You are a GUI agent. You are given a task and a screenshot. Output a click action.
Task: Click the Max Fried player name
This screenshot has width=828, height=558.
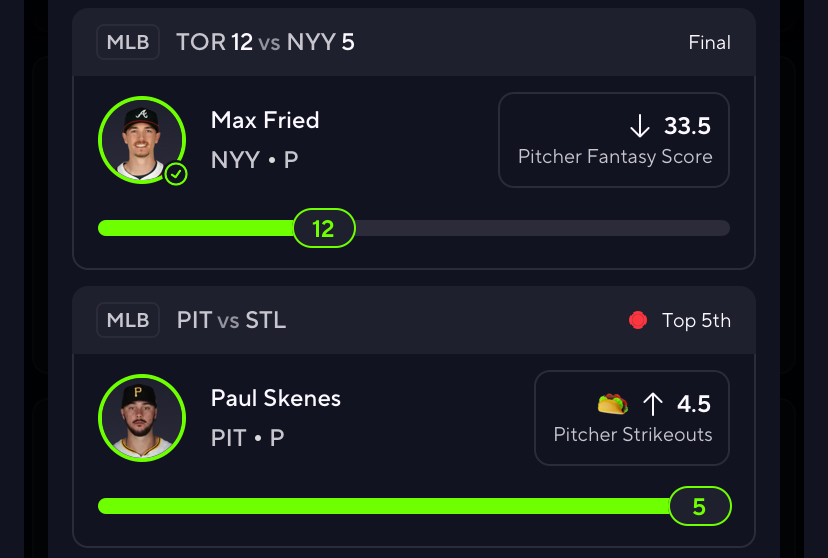(x=265, y=120)
